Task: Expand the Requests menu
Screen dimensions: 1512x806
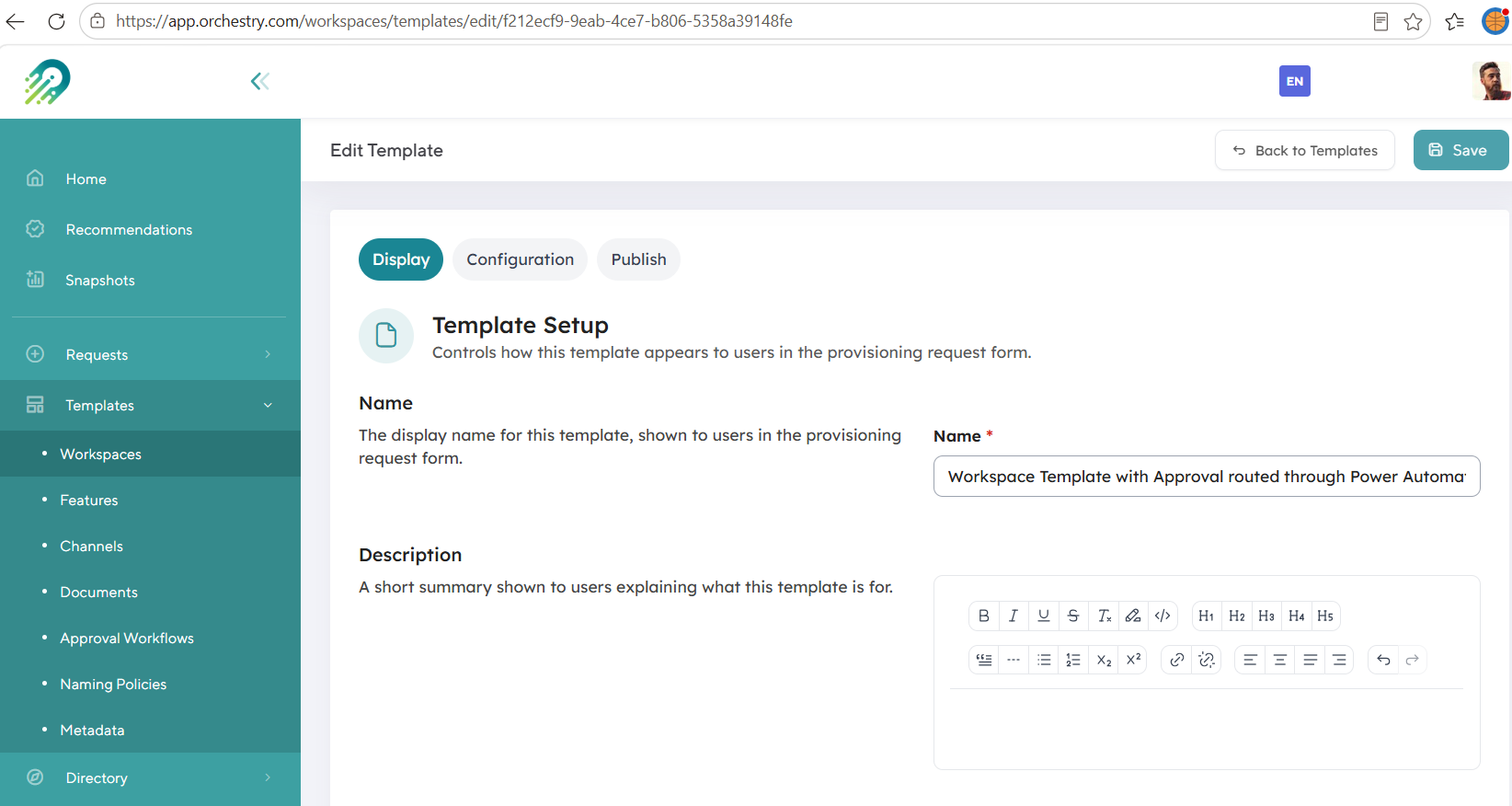Action: 150,354
